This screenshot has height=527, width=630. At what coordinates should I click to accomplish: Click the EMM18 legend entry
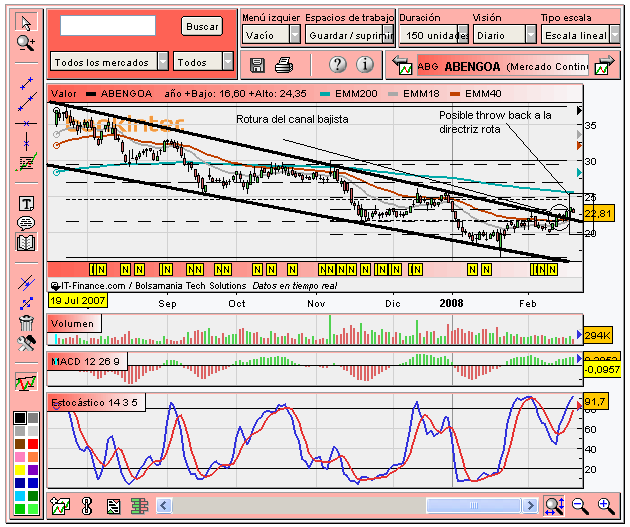coord(414,94)
